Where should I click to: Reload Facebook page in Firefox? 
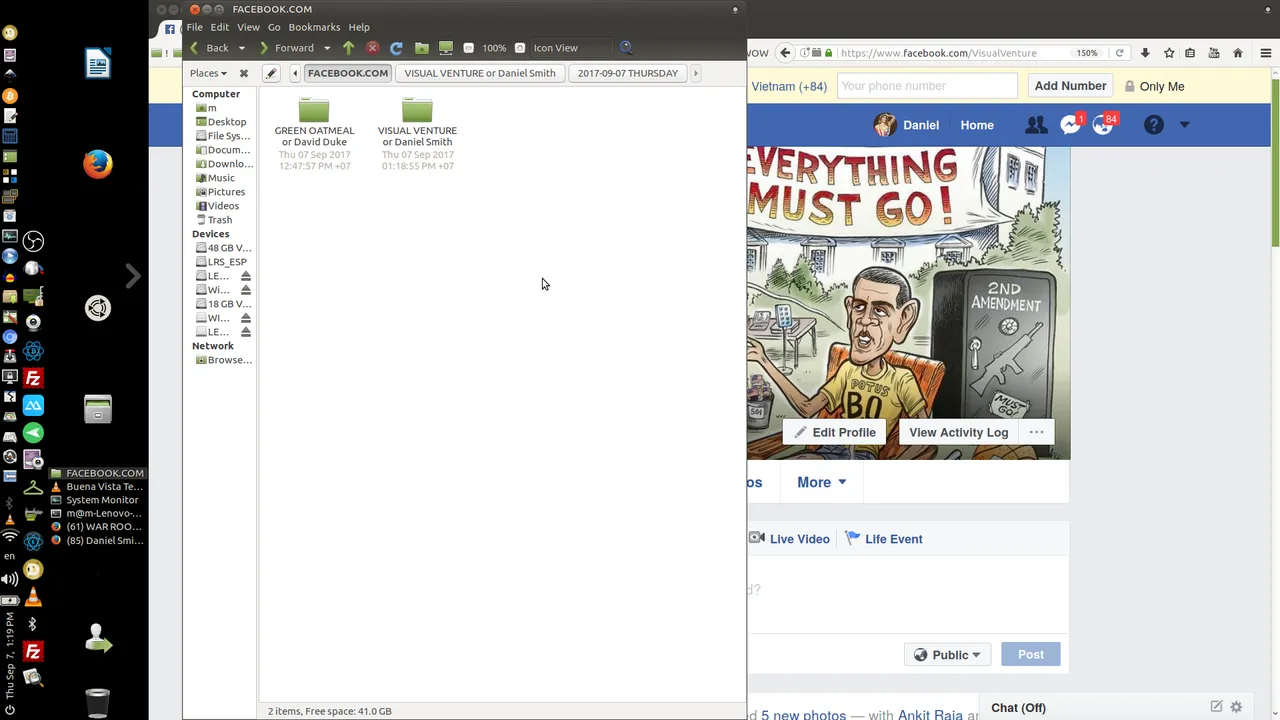[1119, 53]
